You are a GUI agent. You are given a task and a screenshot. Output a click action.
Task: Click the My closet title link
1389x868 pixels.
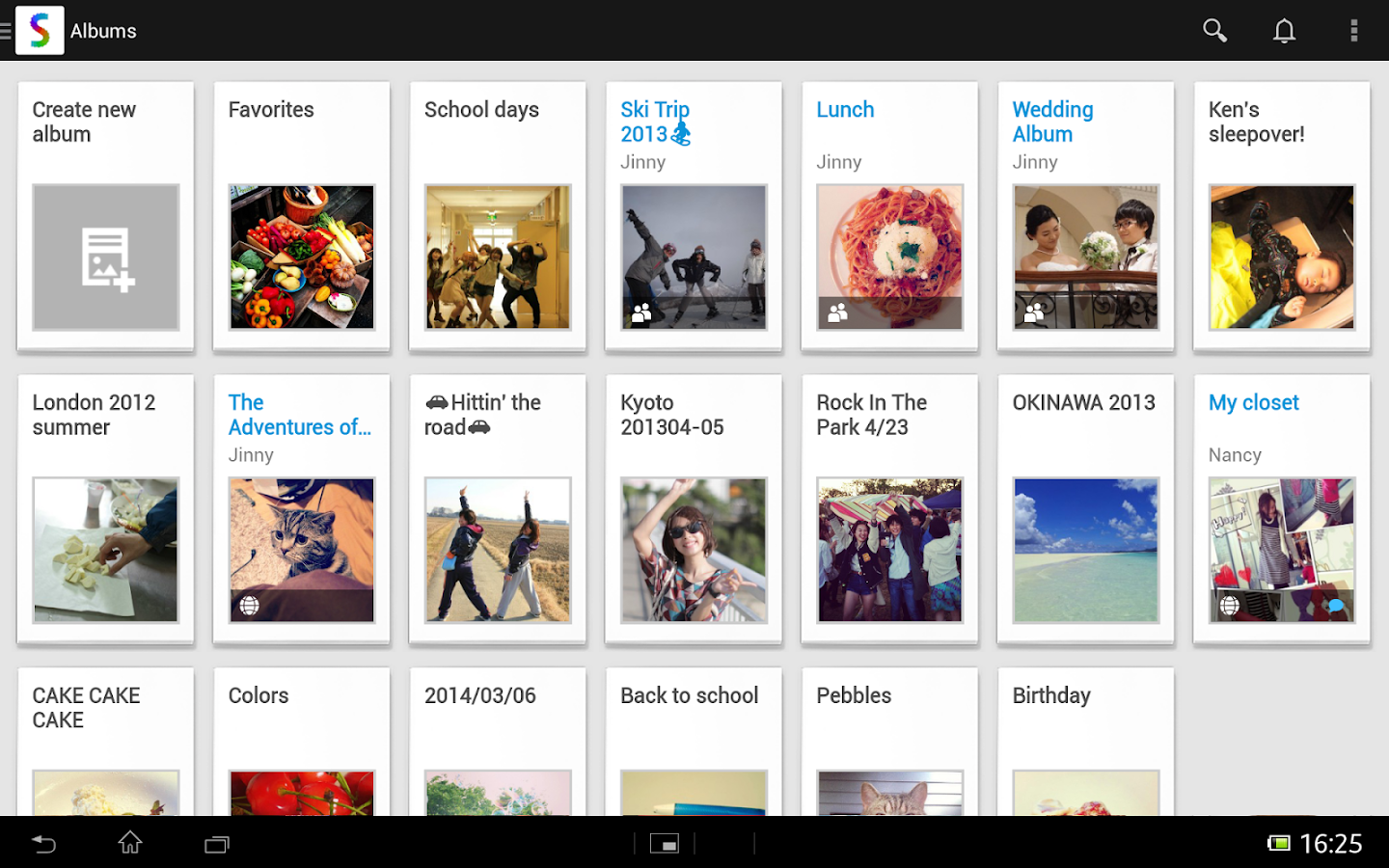coord(1253,403)
